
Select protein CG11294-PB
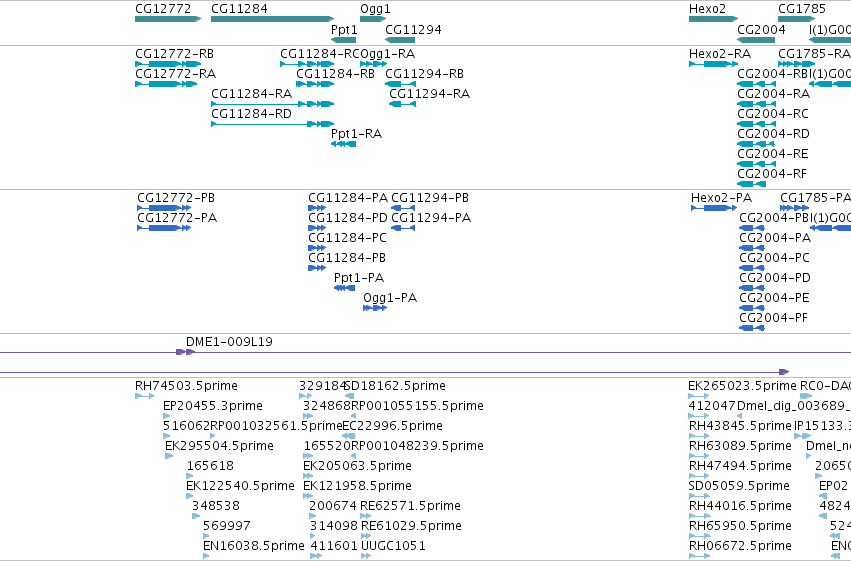(x=403, y=208)
